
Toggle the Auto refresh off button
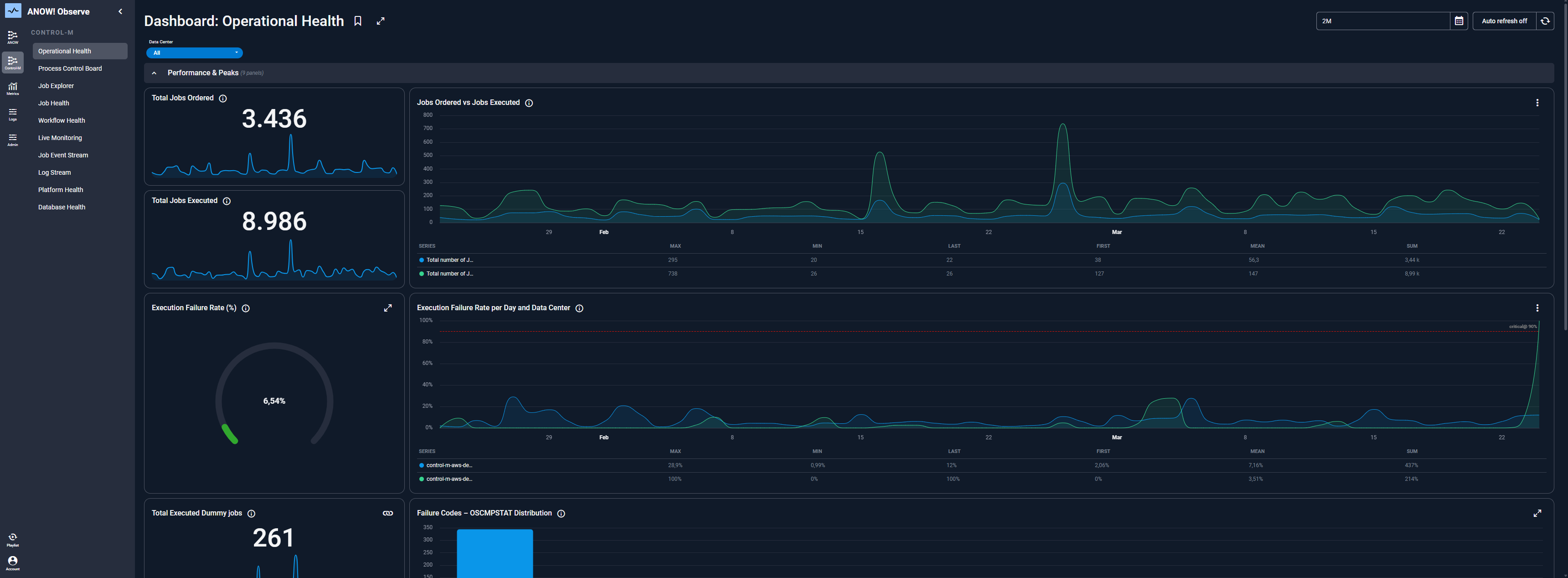[x=1503, y=21]
